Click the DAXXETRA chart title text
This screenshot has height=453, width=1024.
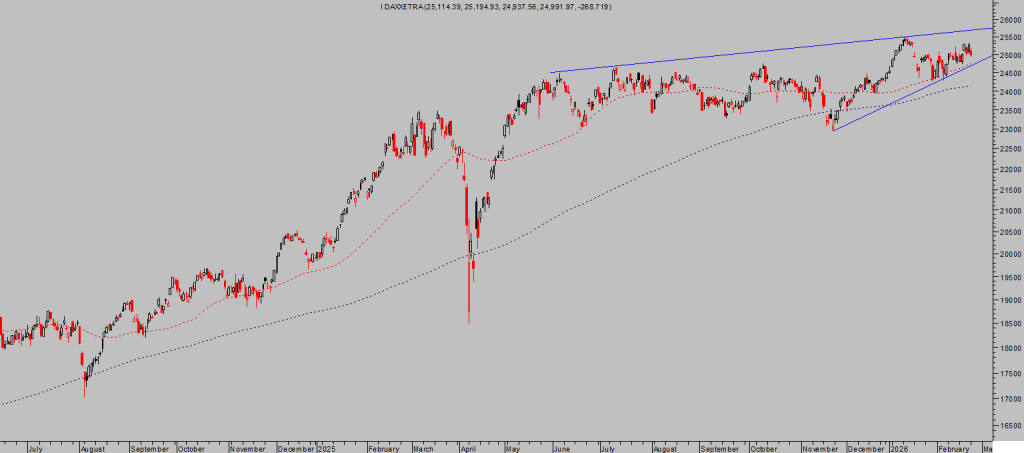tap(496, 7)
